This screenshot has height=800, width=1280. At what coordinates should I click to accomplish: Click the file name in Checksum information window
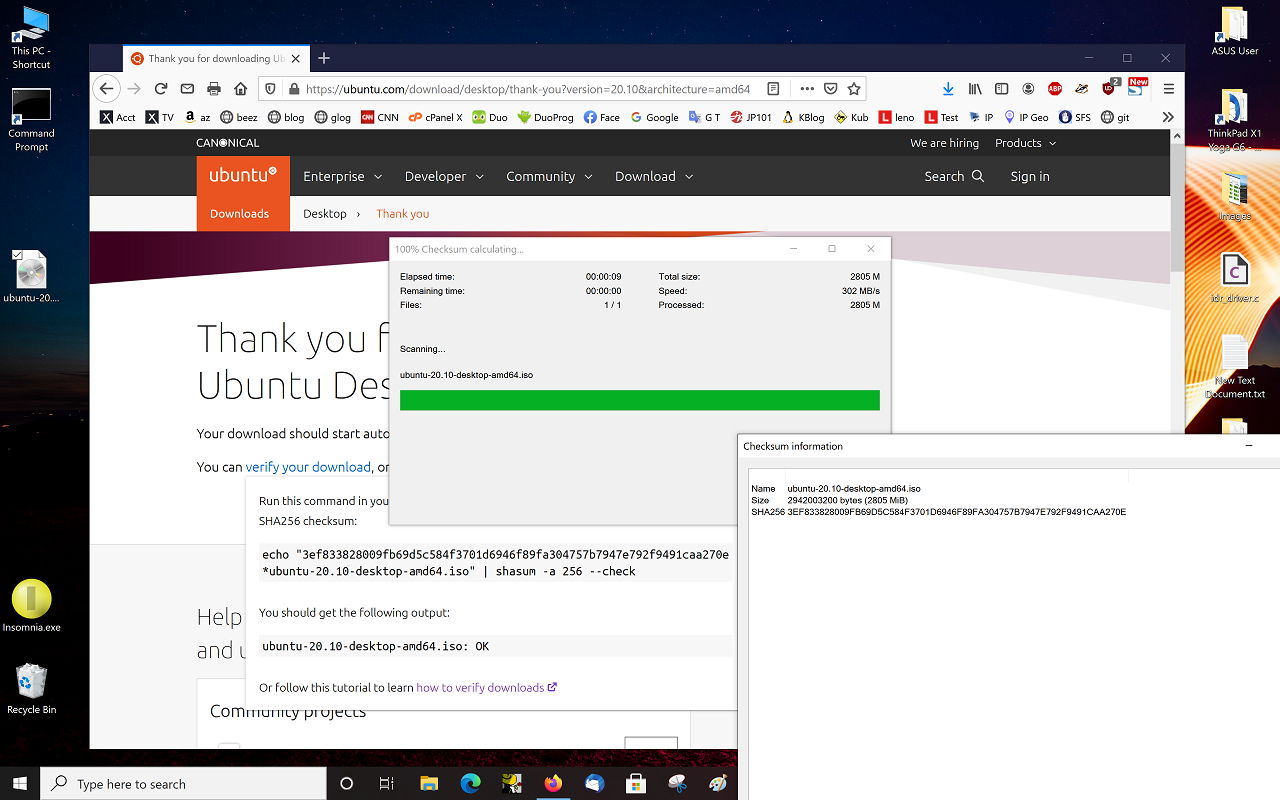(x=854, y=489)
